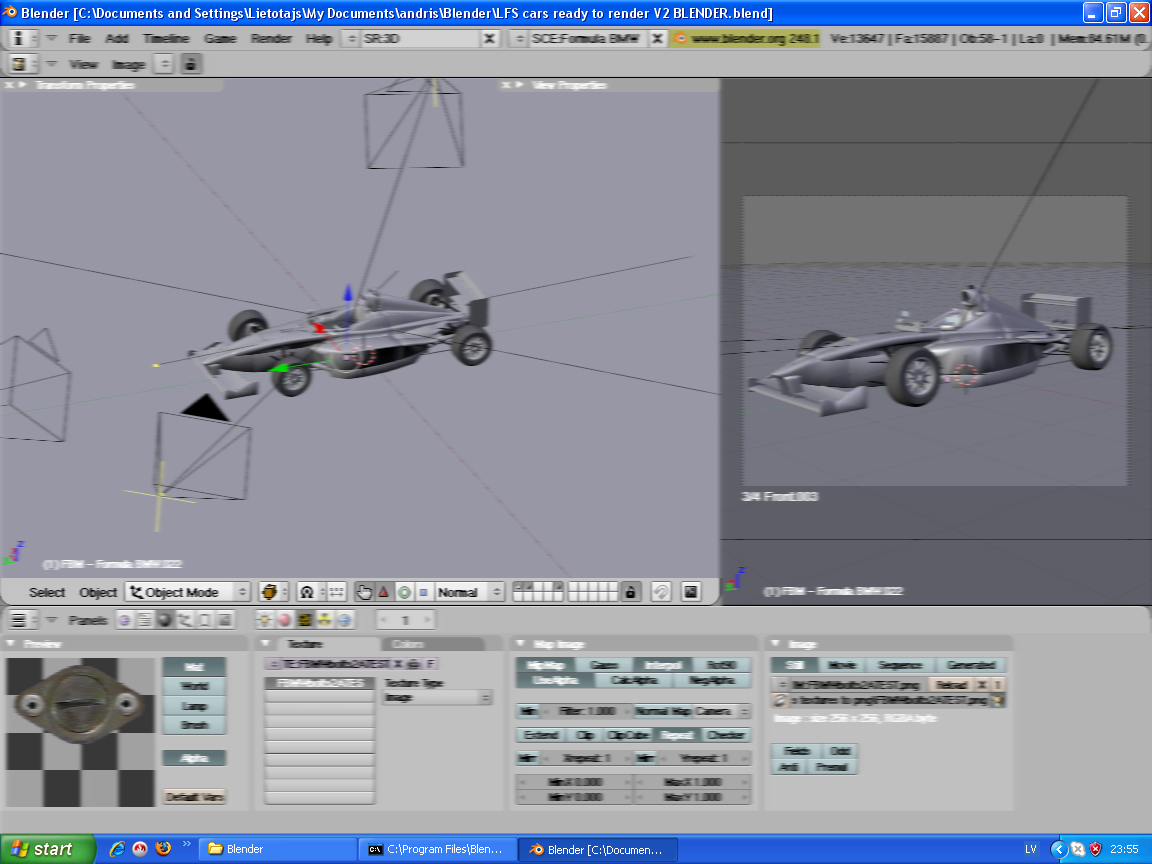Open the Logic context icon in Panels
The image size is (1152, 864).
[x=125, y=620]
